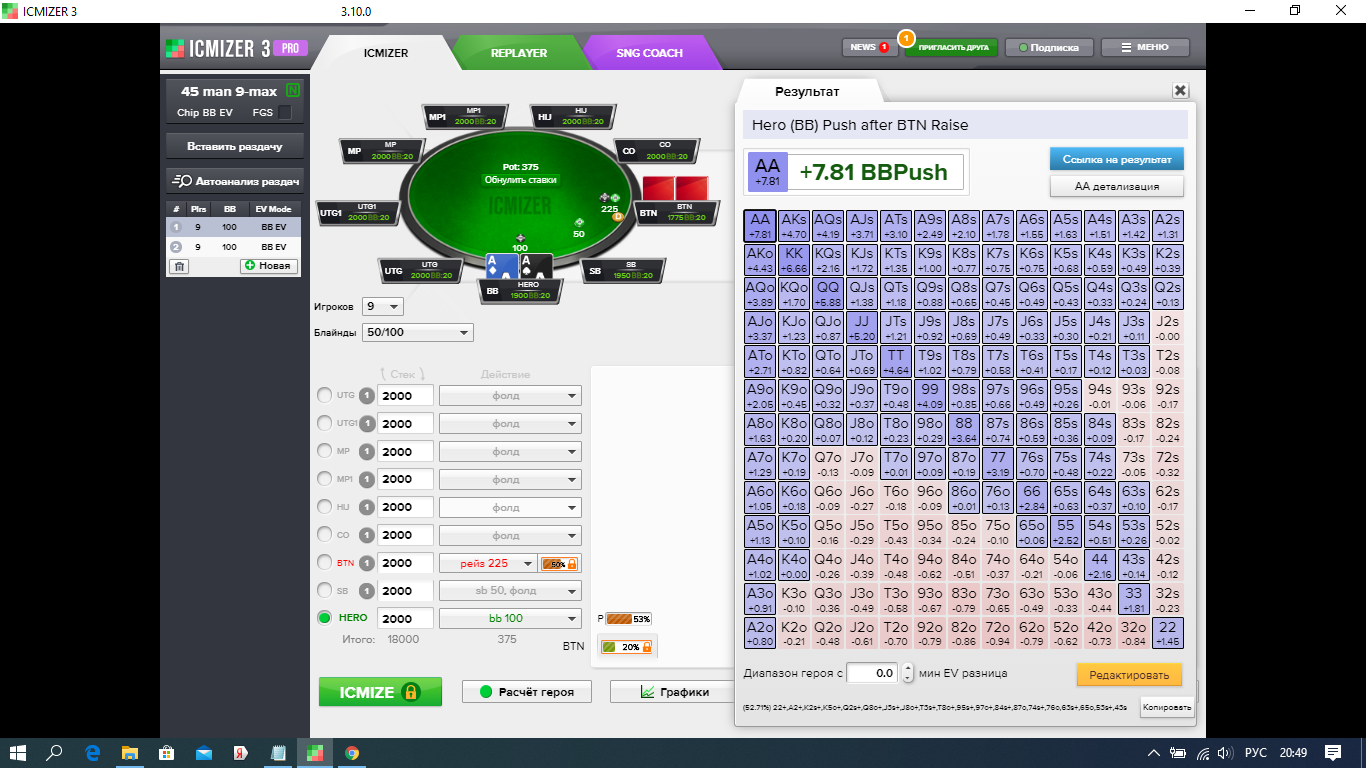Toggle the FGS checkbox
This screenshot has width=1366, height=768.
[285, 112]
